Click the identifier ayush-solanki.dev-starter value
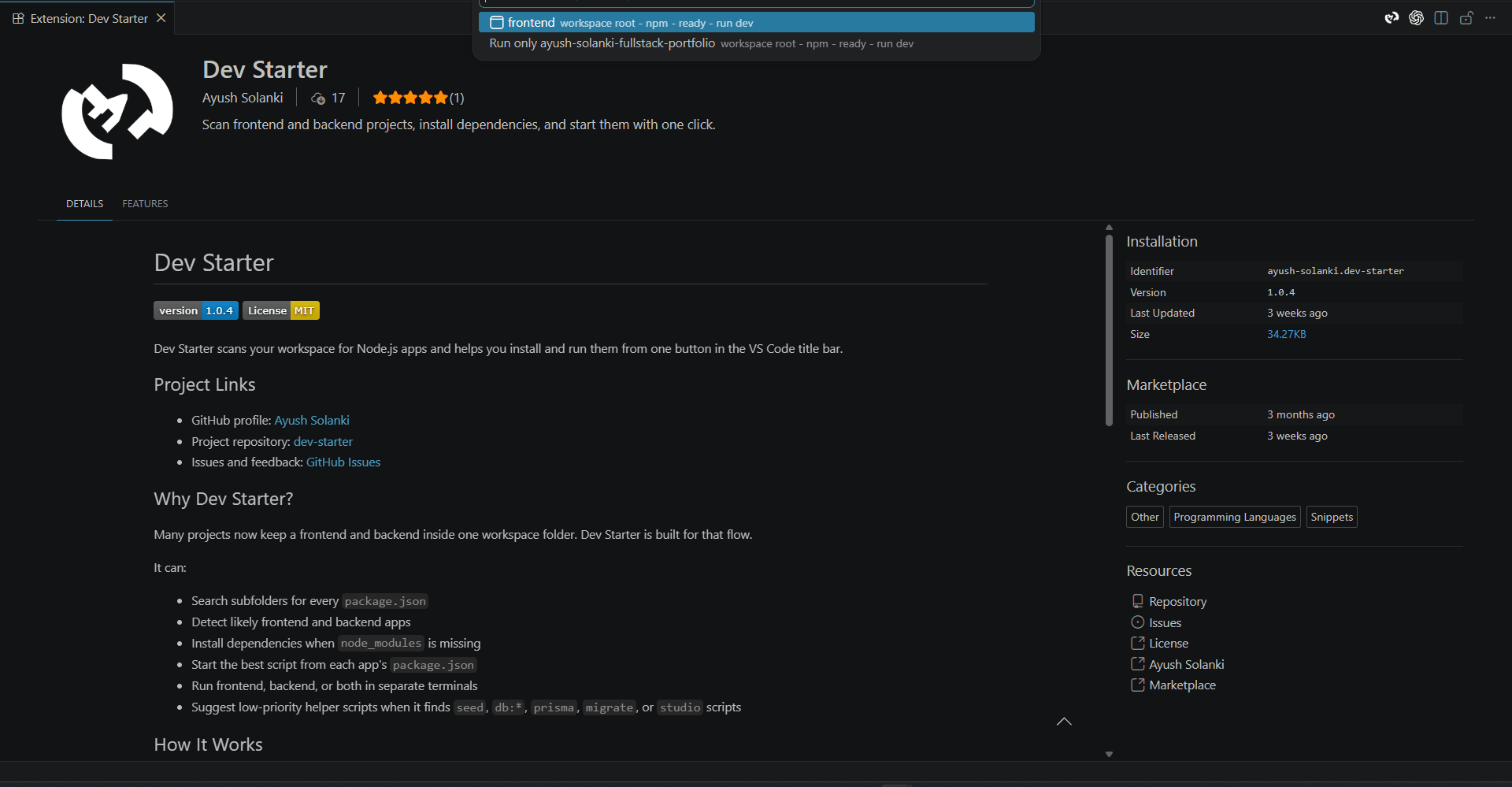 tap(1336, 271)
